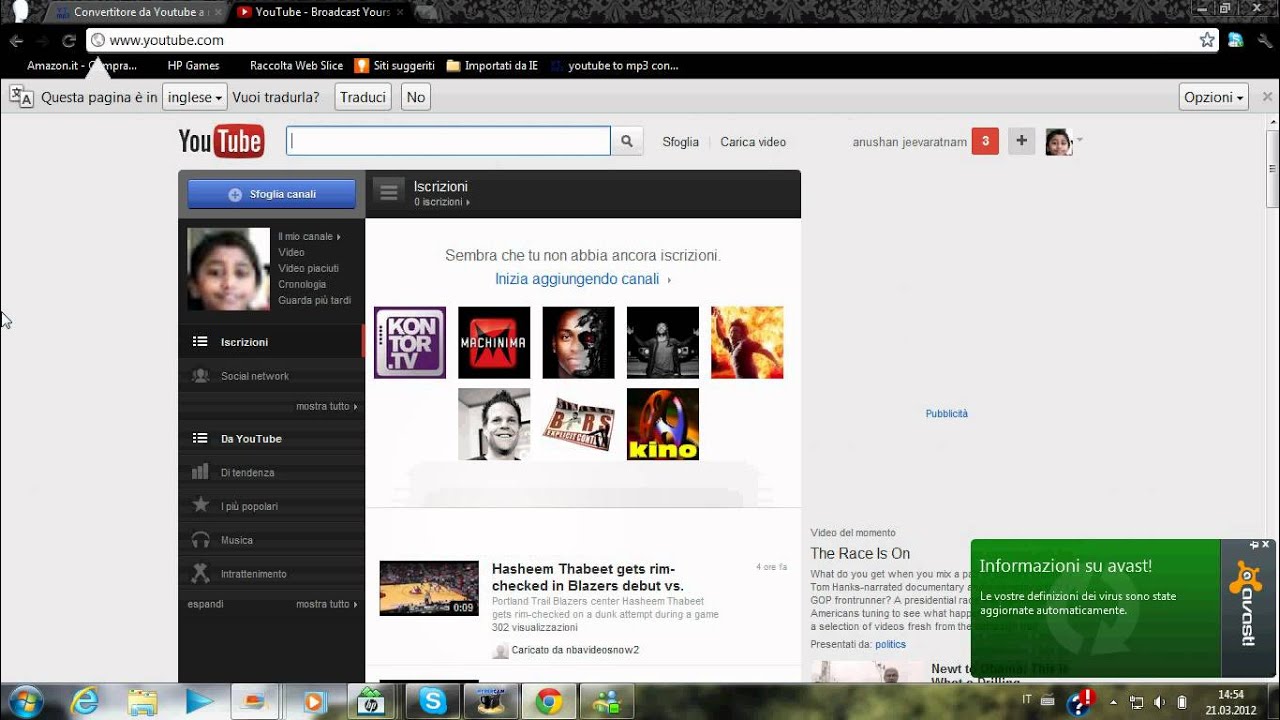
Task: Open Google Chrome taskbar icon
Action: tap(548, 701)
